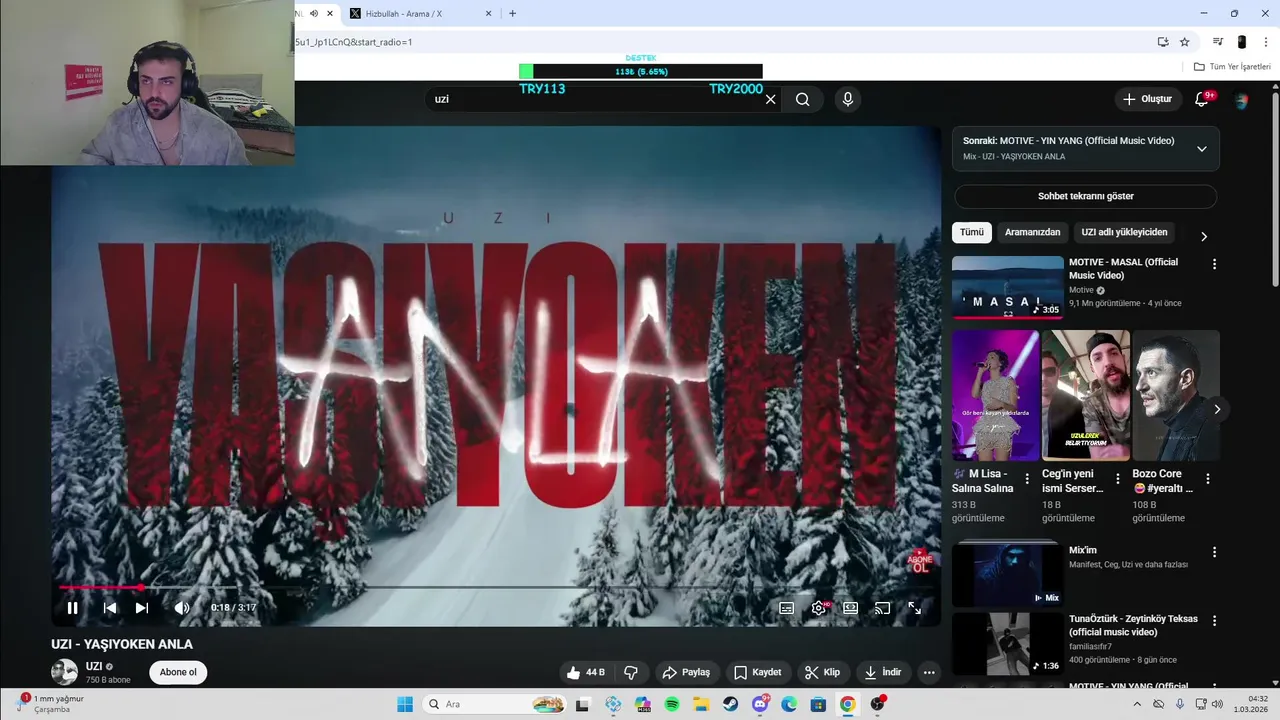Open account avatar menu

coord(1242,100)
